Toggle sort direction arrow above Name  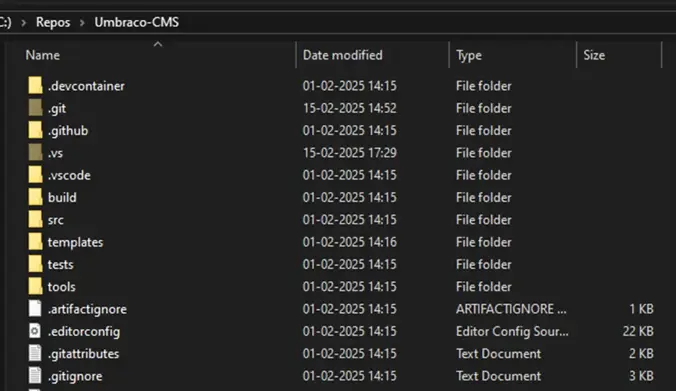click(158, 44)
